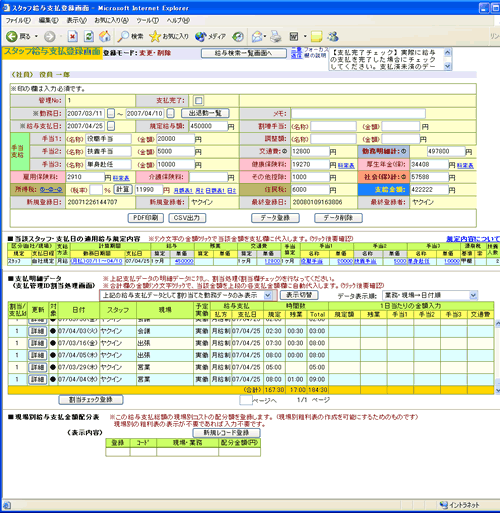
Task: Click the 交通費 field showing 12800
Action: point(310,151)
